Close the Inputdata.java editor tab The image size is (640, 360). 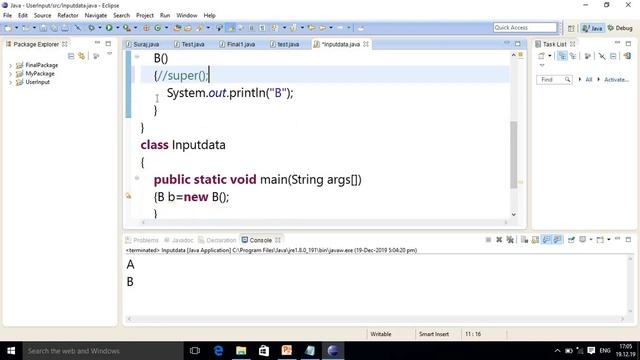click(x=366, y=44)
